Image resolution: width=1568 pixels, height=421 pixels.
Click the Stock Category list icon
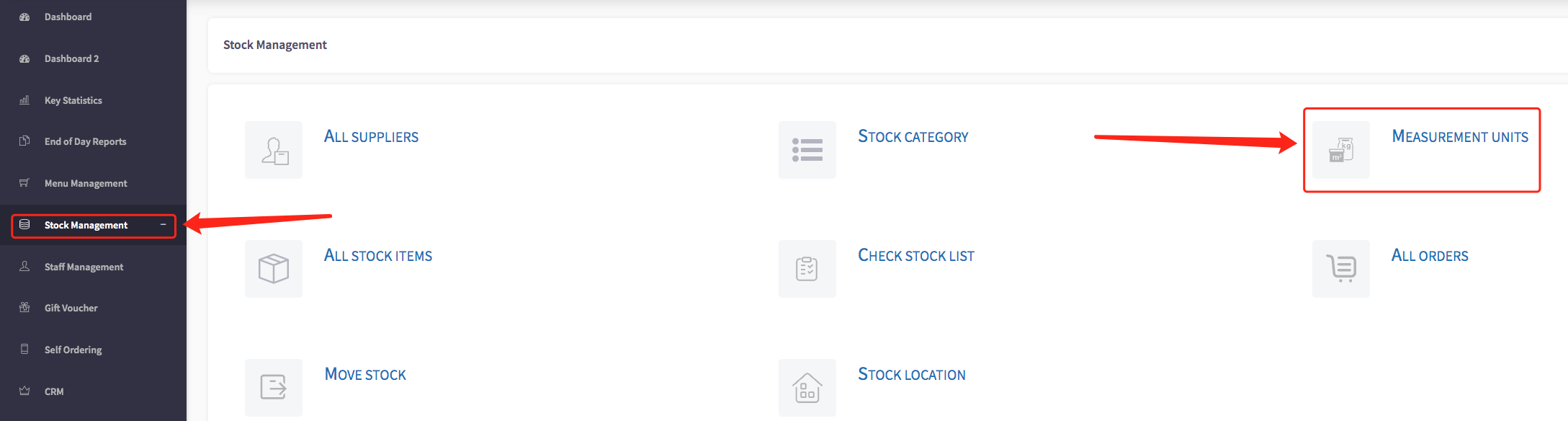coord(807,150)
